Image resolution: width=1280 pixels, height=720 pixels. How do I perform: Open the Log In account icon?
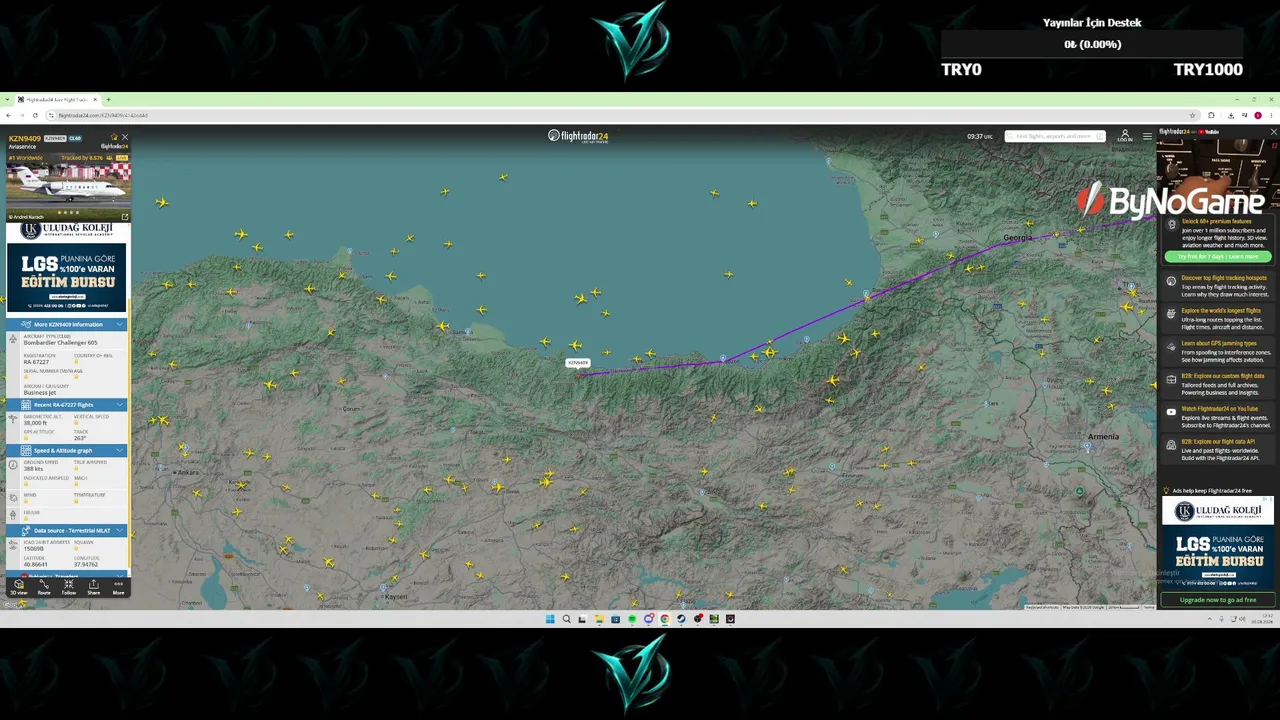[1125, 136]
